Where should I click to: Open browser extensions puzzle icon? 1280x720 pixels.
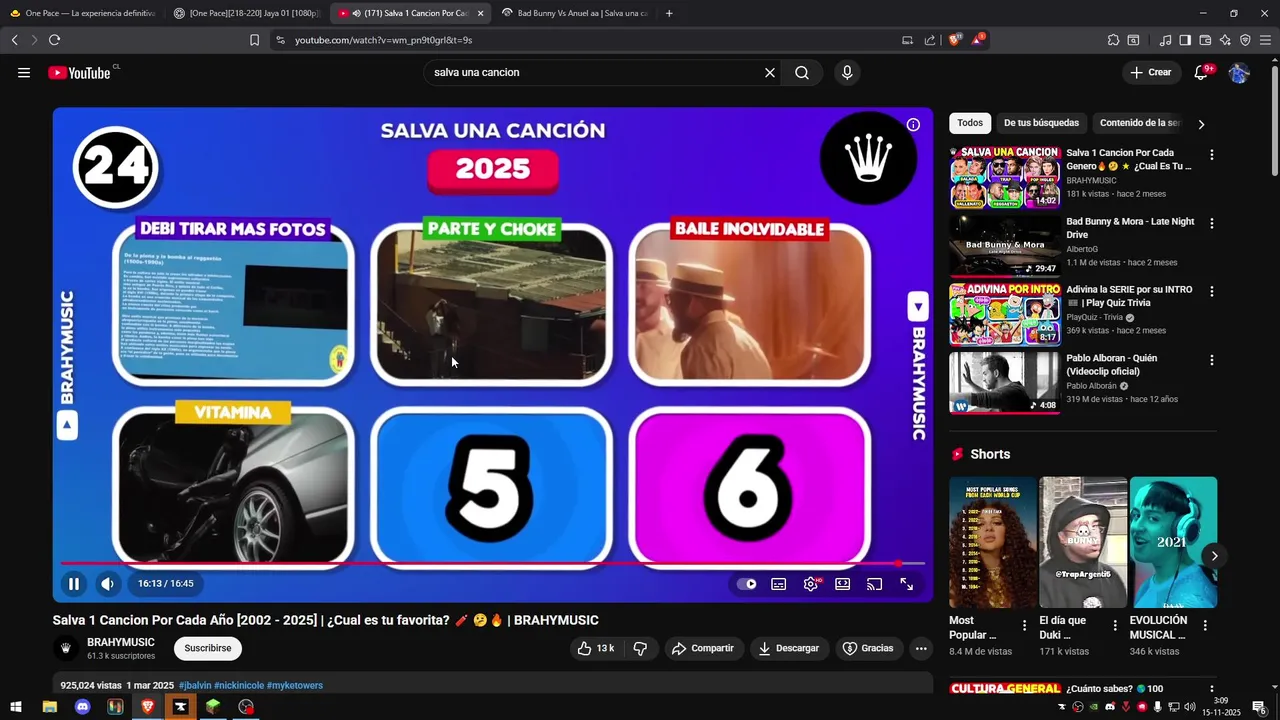1113,40
